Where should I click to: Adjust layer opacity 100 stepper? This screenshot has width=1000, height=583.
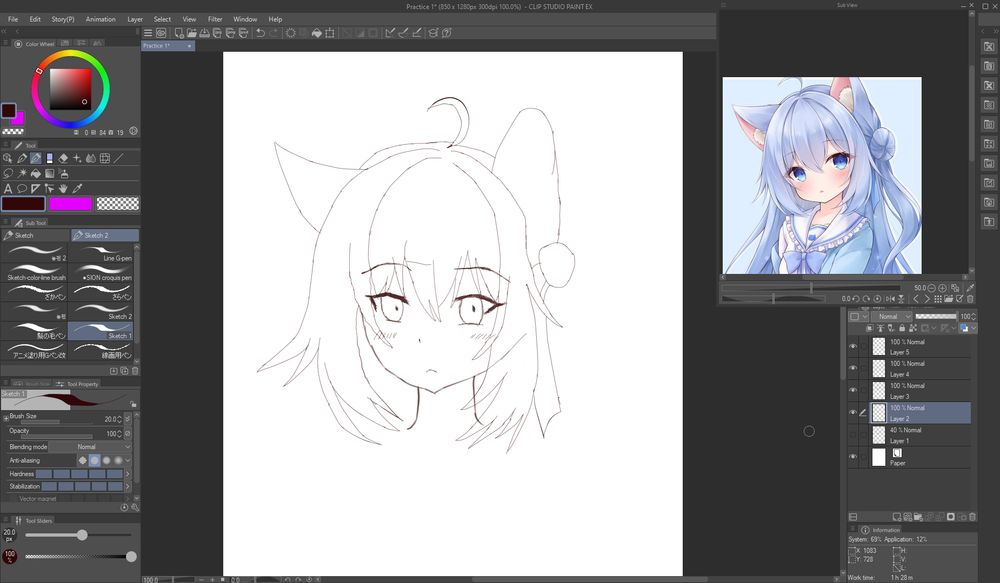click(x=973, y=316)
